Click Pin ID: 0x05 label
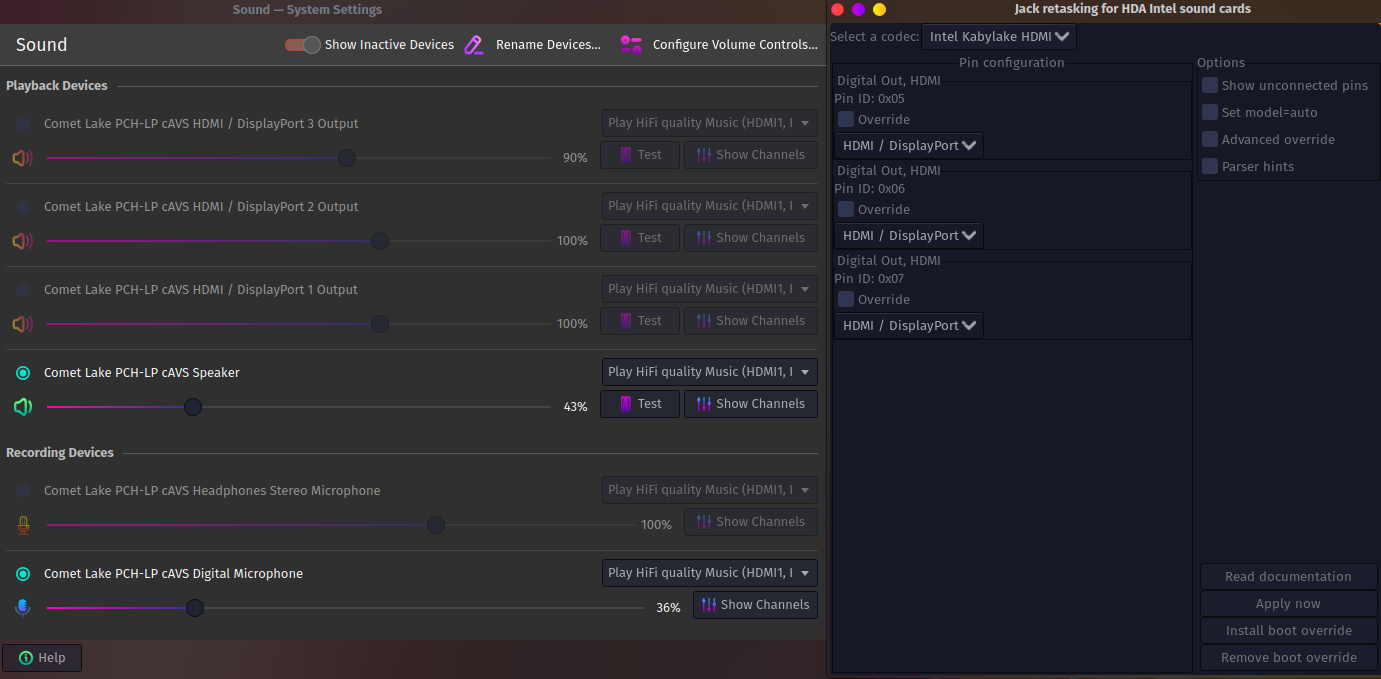Viewport: 1381px width, 679px height. pyautogui.click(x=869, y=99)
